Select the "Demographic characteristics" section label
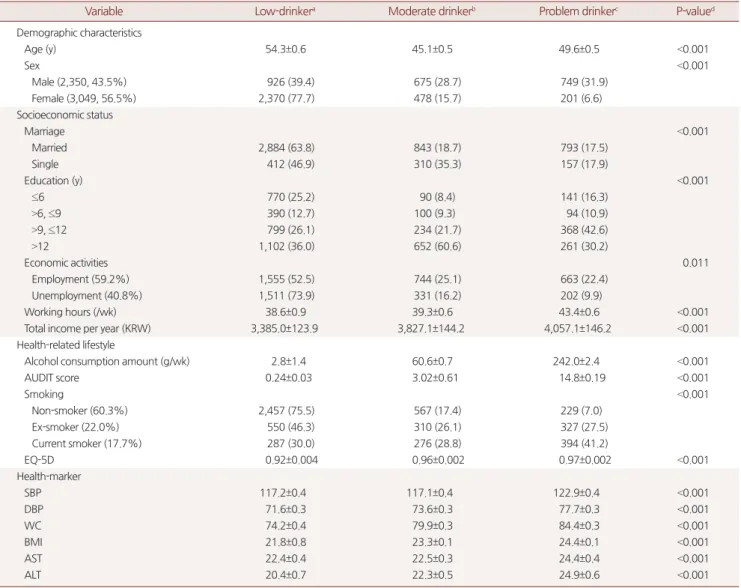This screenshot has width=741, height=588. 79,33
